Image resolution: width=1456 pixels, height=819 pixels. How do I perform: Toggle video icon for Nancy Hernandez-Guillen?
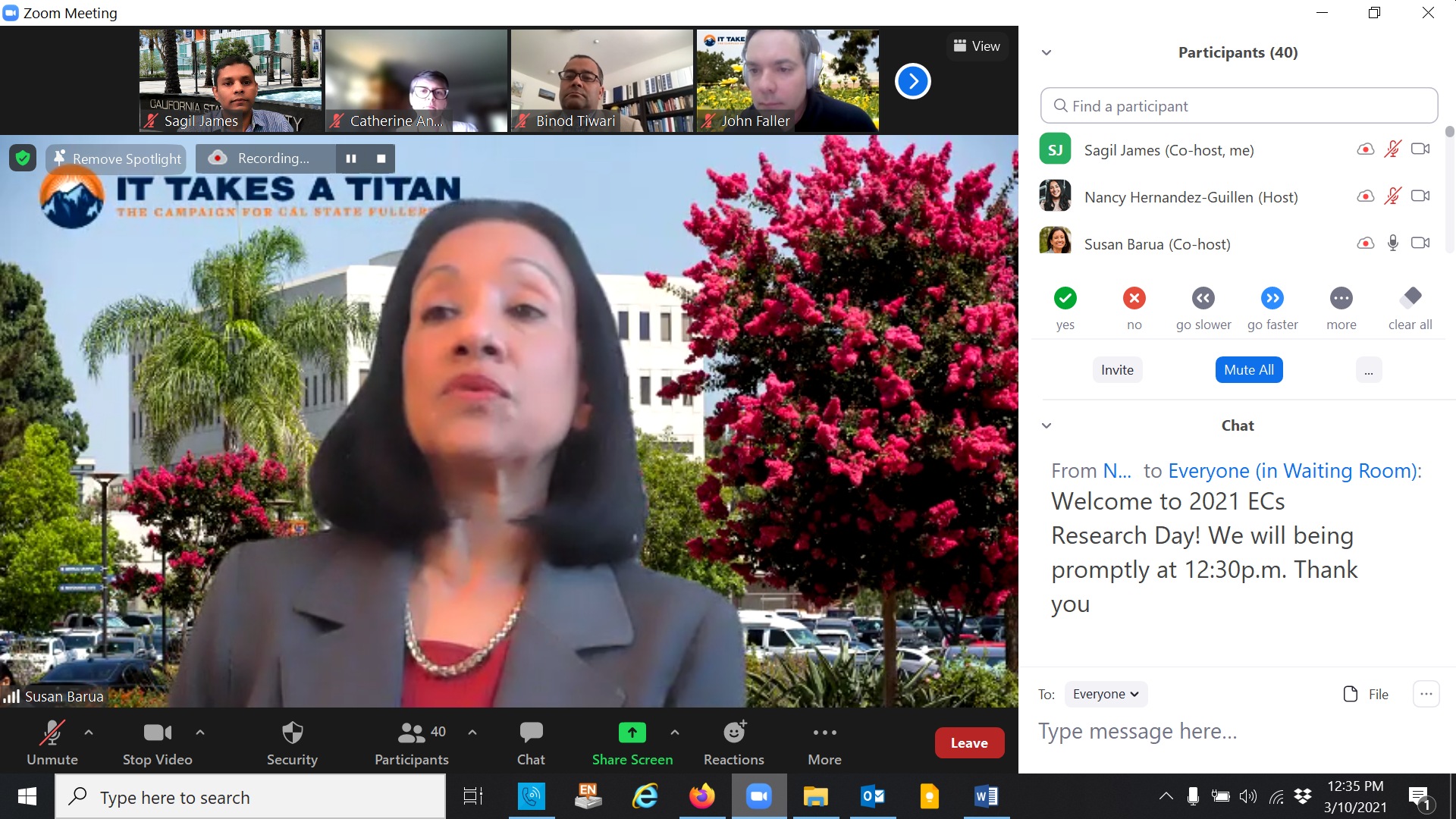(1420, 196)
